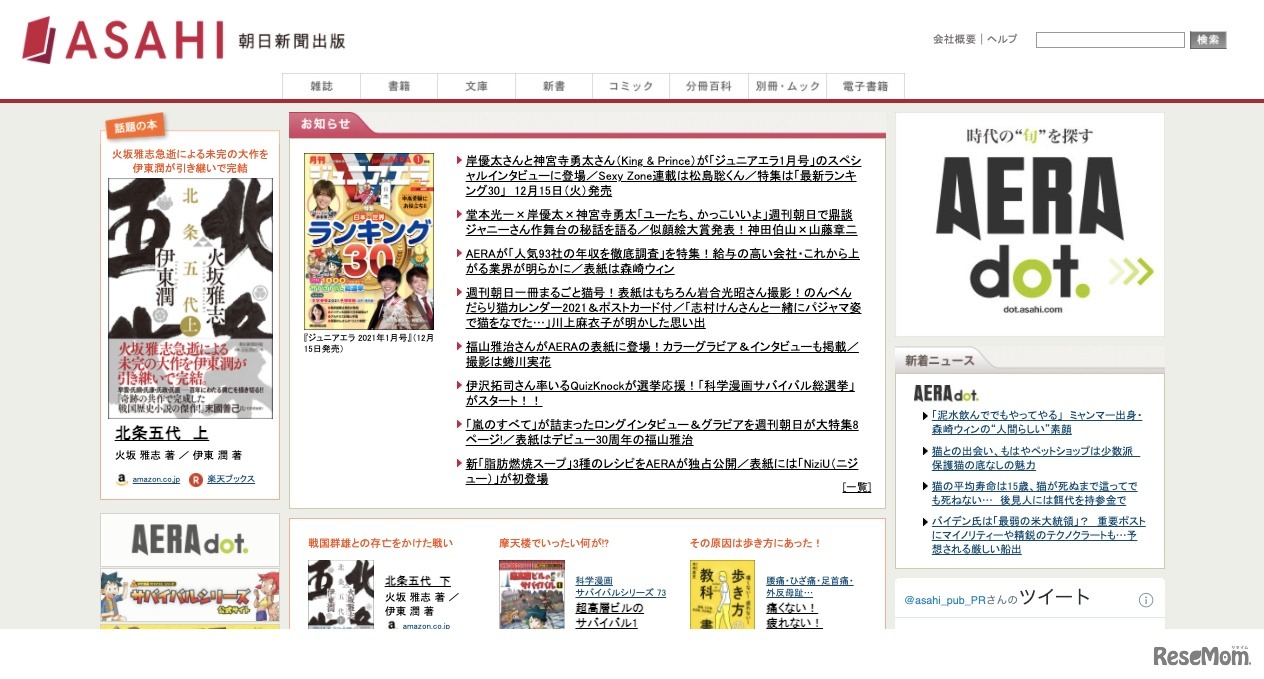
Task: Open the 福山雅治さんがAERAの表紙 news item
Action: coord(662,354)
